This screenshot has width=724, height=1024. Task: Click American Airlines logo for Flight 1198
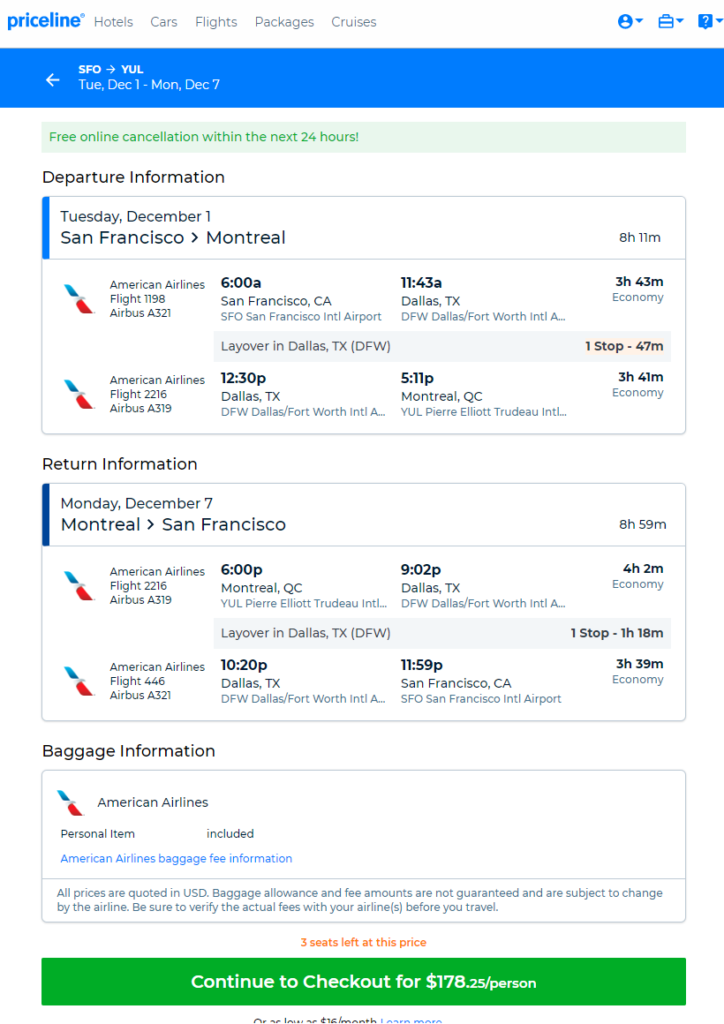click(x=79, y=299)
